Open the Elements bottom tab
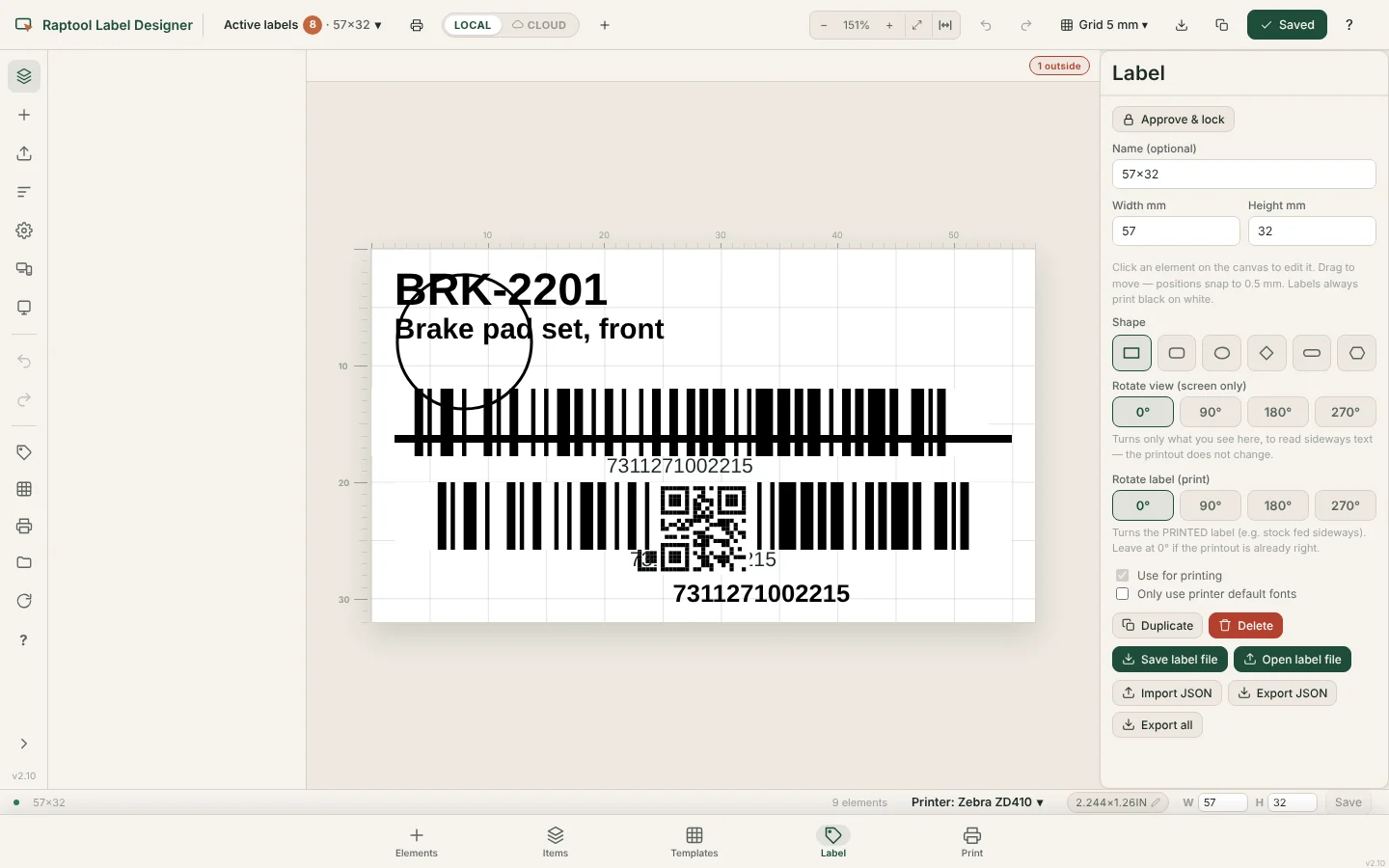 (x=417, y=842)
